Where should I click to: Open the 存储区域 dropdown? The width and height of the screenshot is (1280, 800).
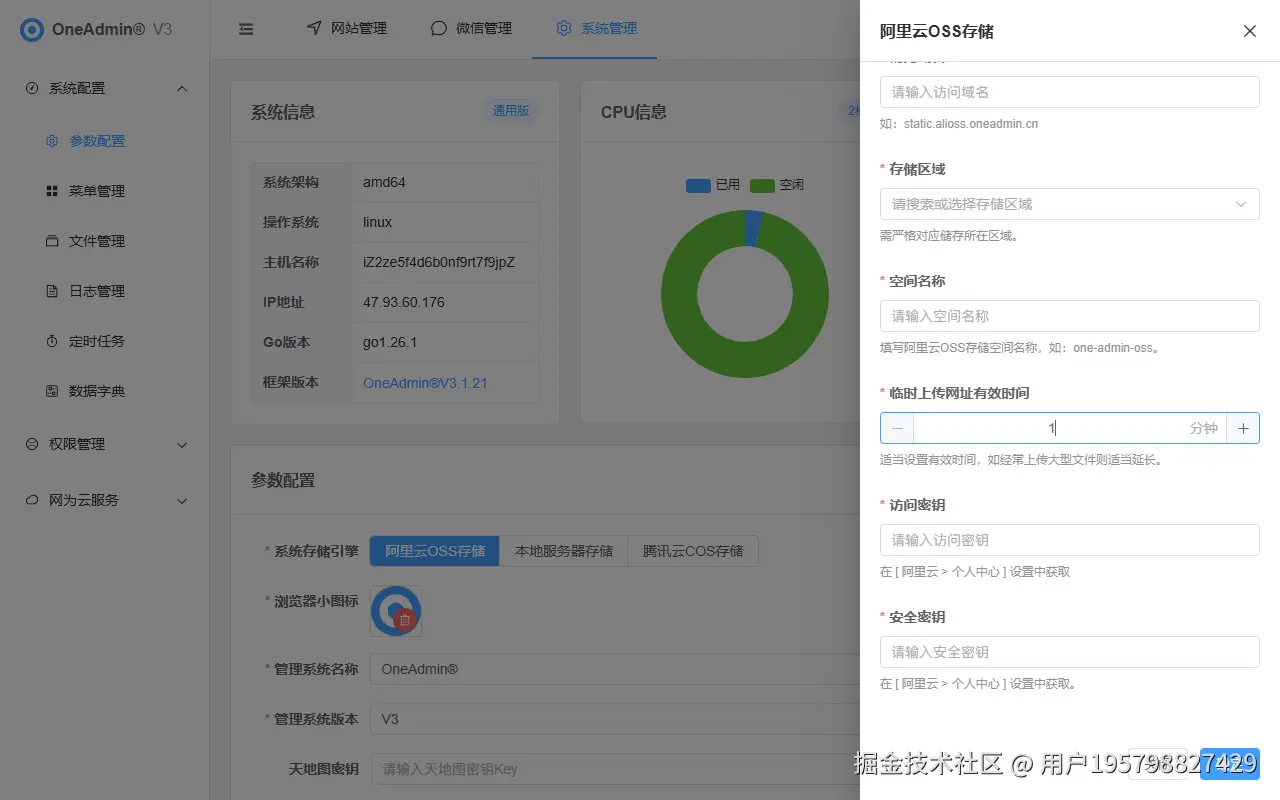(x=1069, y=204)
